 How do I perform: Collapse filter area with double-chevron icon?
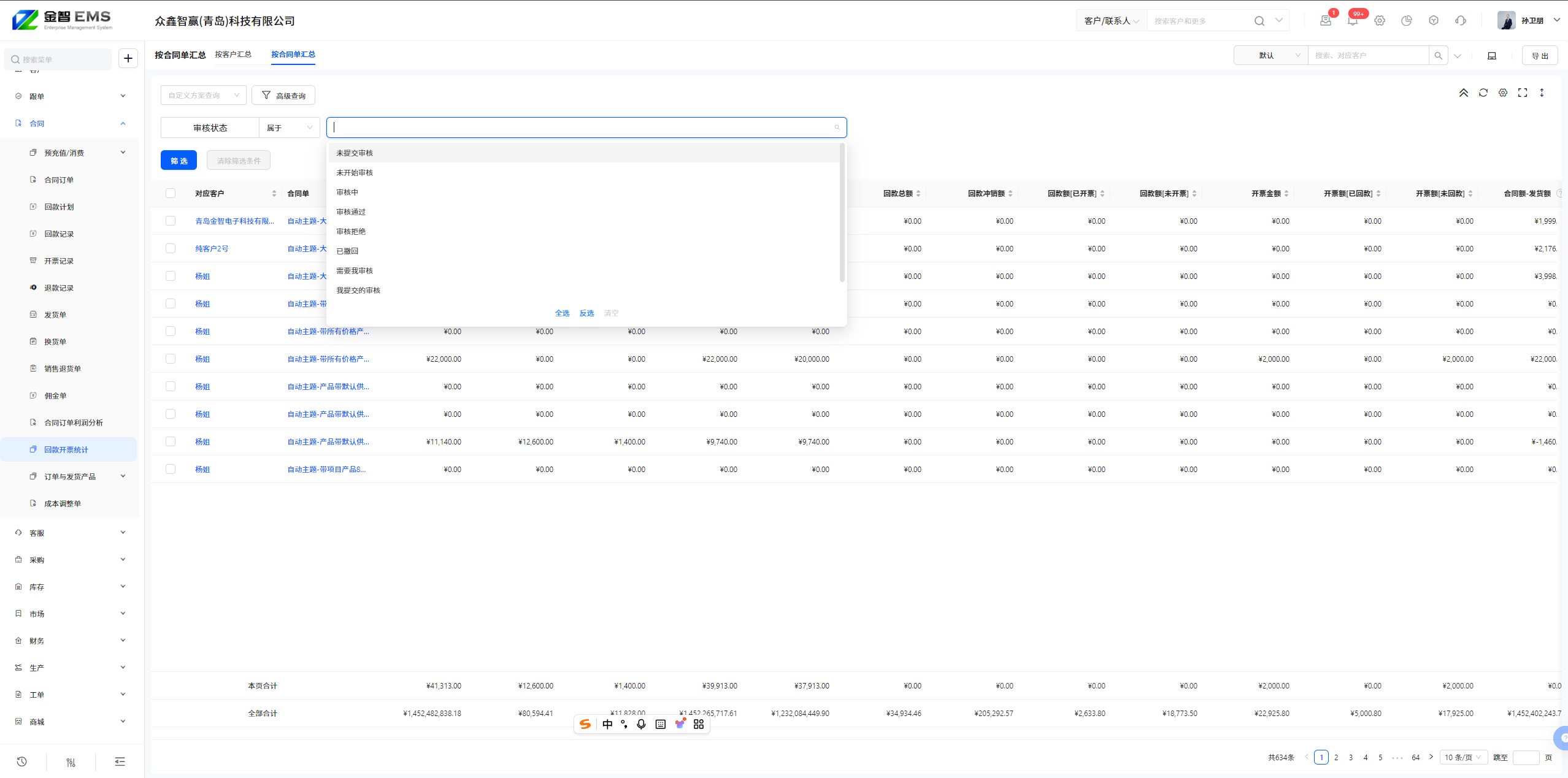1463,93
